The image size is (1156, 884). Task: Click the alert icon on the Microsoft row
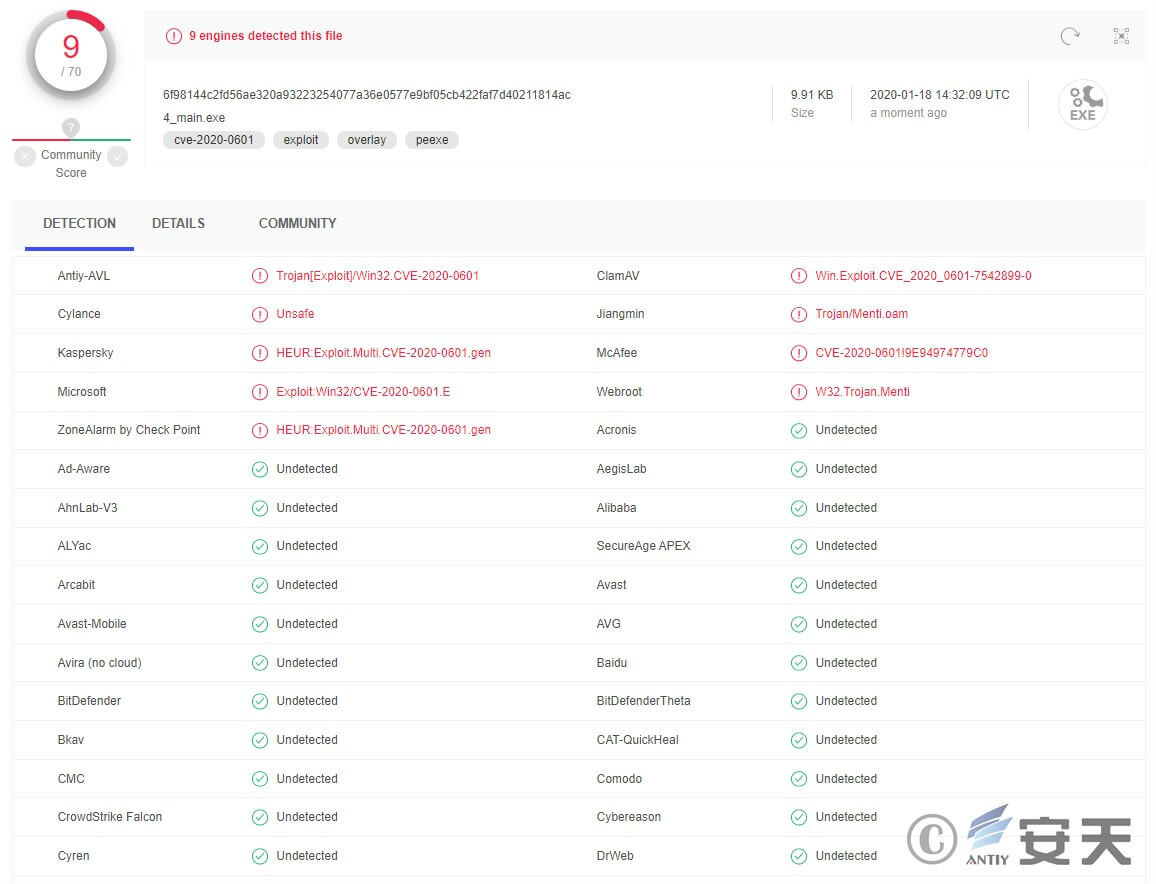coord(260,392)
